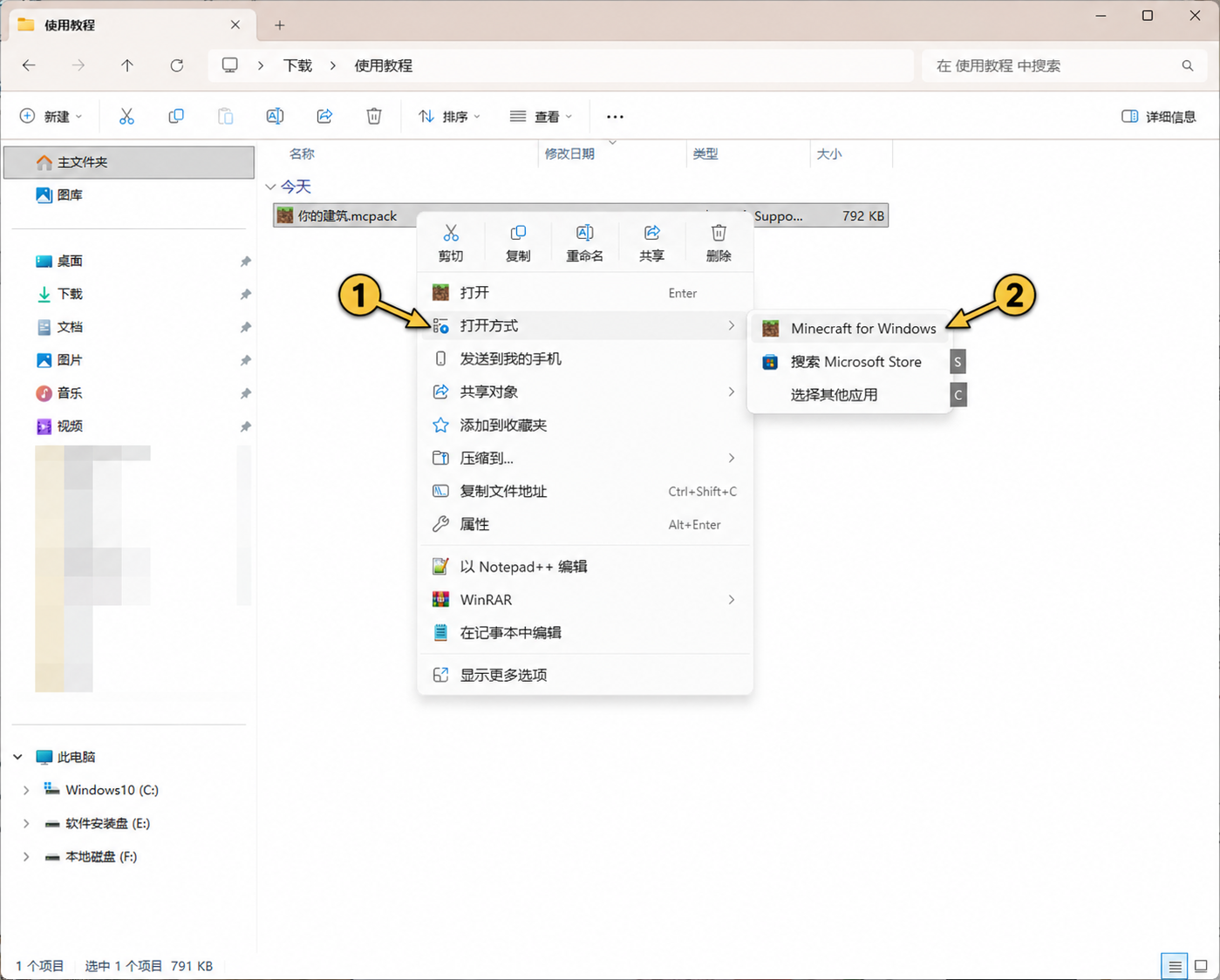Click 显示更多选项 at menu bottom
The image size is (1220, 980).
[x=585, y=675]
